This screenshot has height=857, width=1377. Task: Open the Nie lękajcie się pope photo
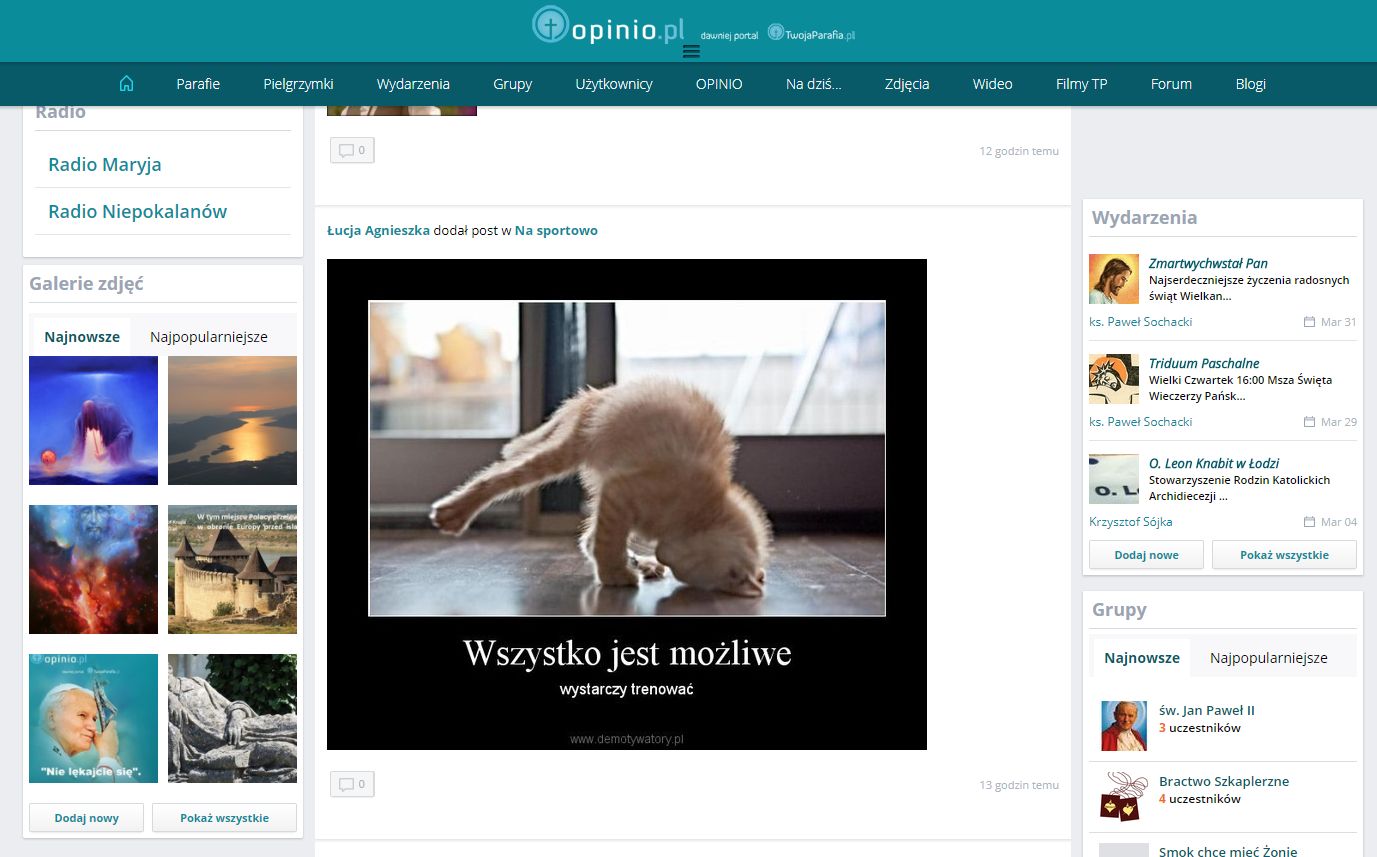click(93, 718)
